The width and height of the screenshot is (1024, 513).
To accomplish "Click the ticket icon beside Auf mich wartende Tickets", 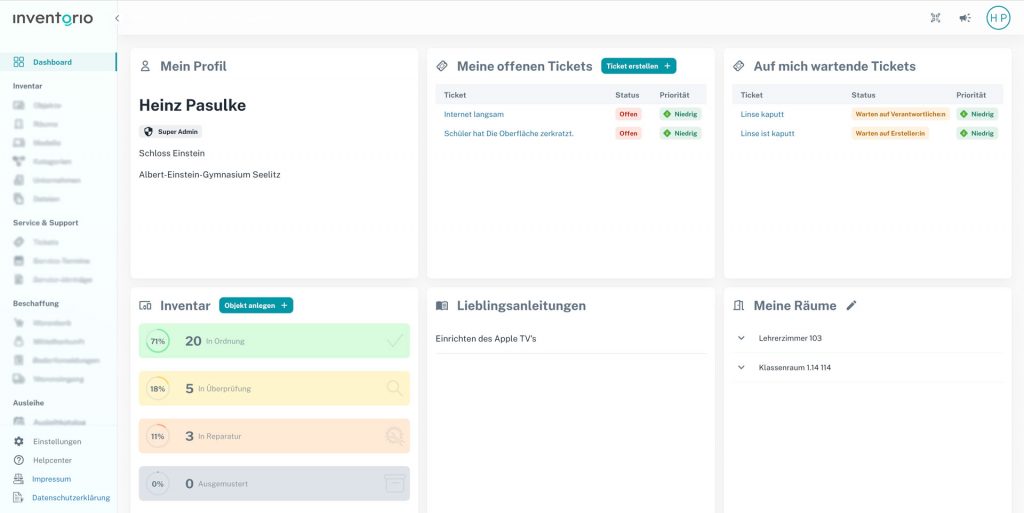I will pyautogui.click(x=739, y=66).
